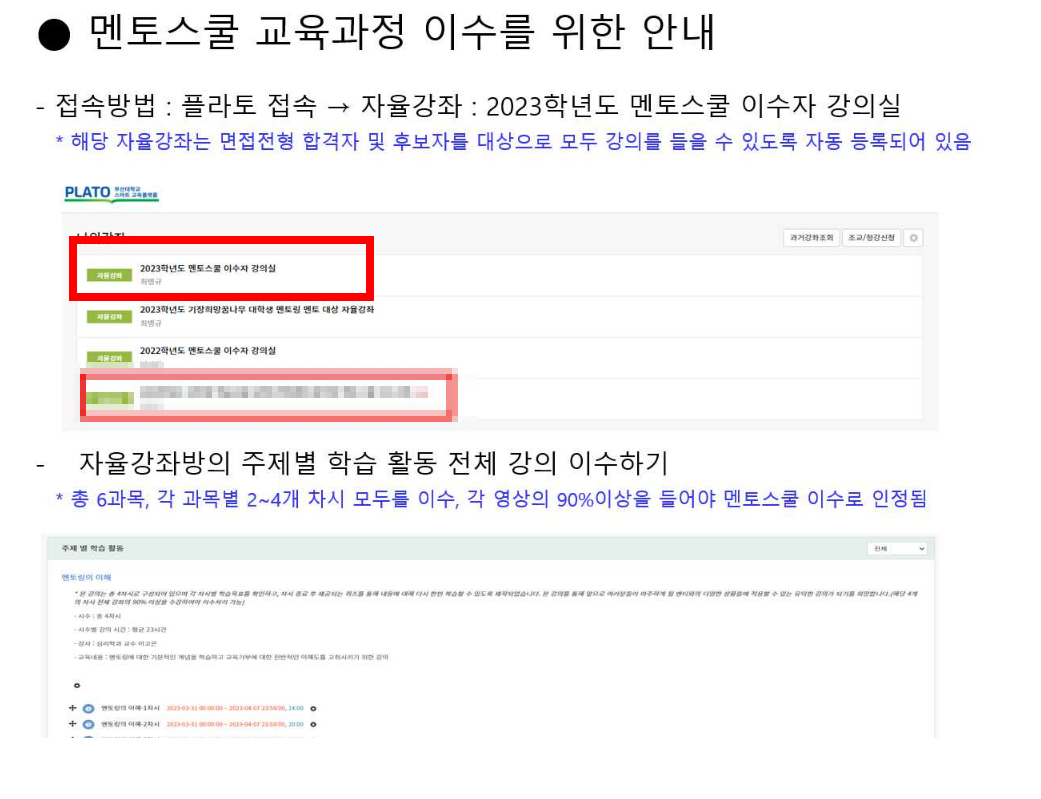Open the 과거강좌조회 button
The height and width of the screenshot is (799, 1041).
(811, 238)
